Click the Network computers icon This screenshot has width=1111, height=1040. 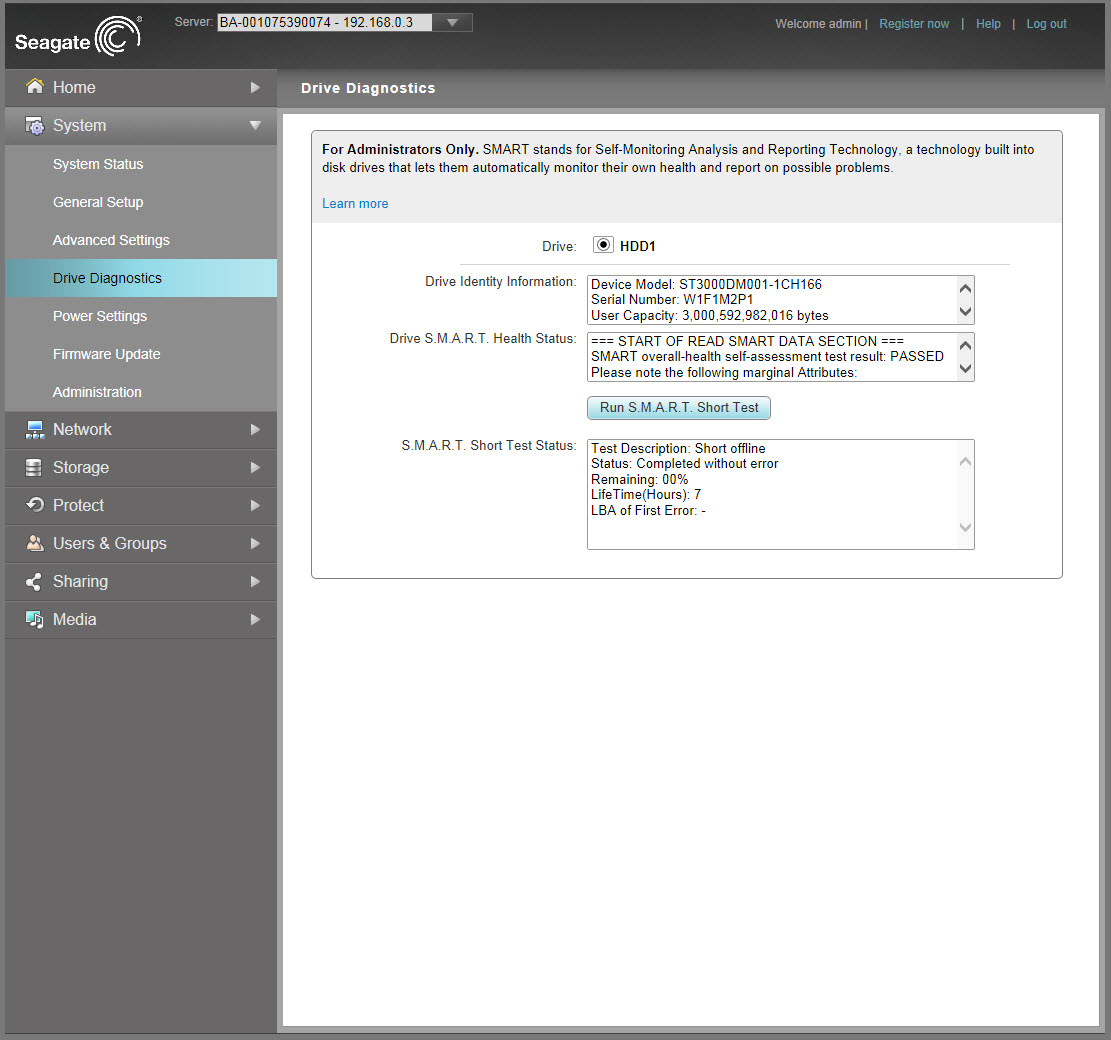tap(35, 429)
